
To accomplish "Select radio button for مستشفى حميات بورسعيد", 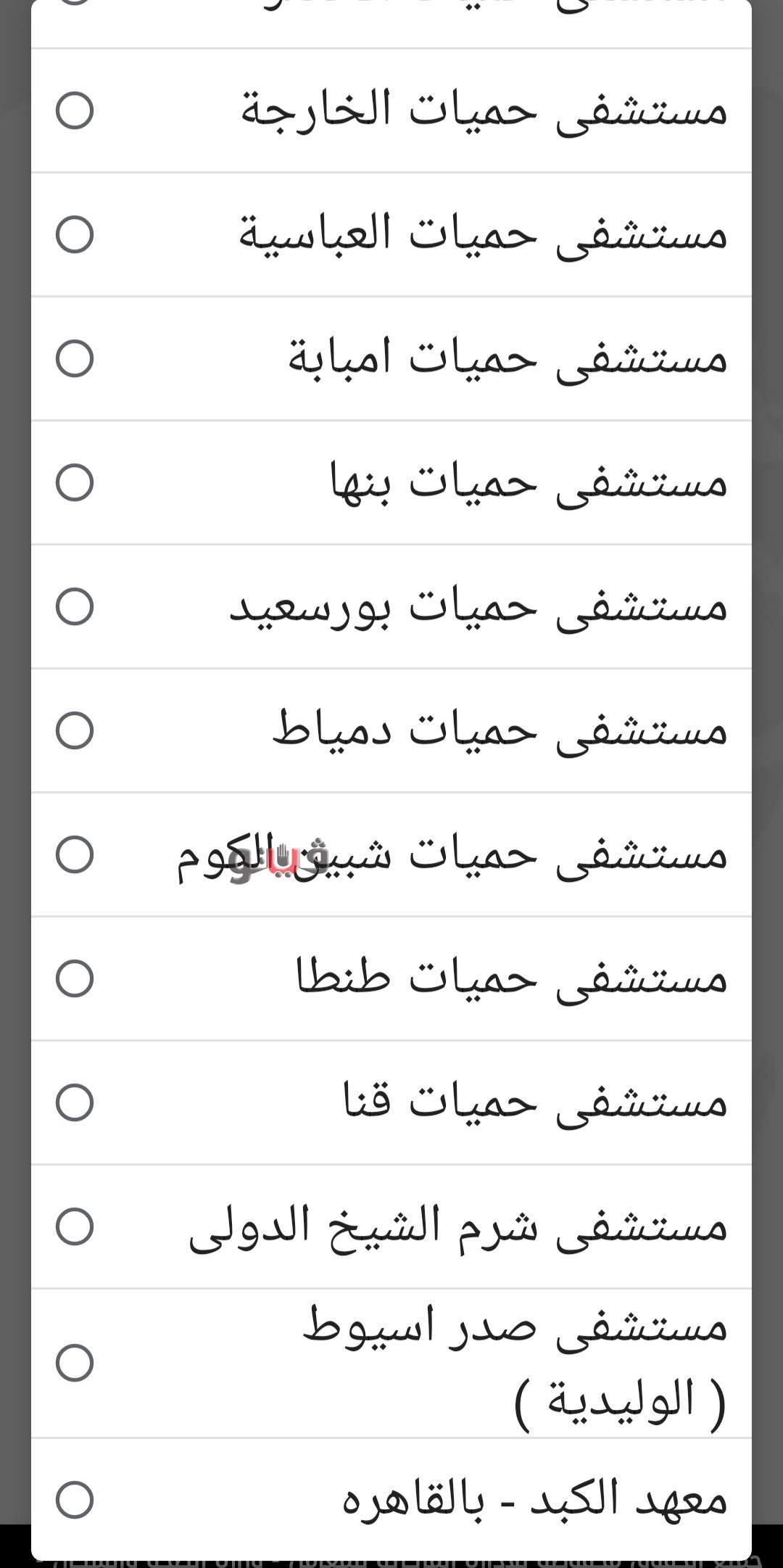I will coord(75,607).
